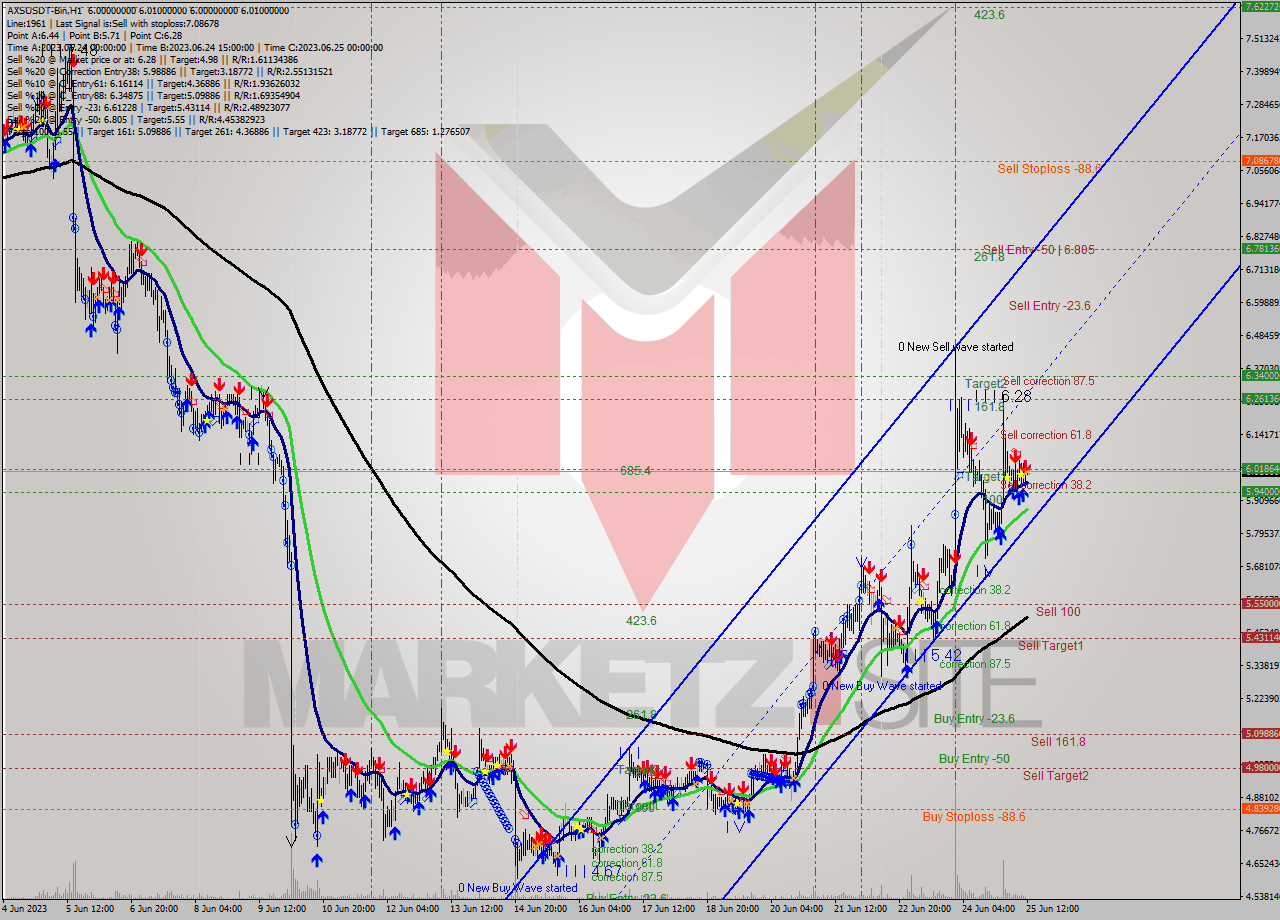1280x920 pixels.
Task: Select the 'Buy Stoploss -88.6' label
Action: tap(973, 817)
